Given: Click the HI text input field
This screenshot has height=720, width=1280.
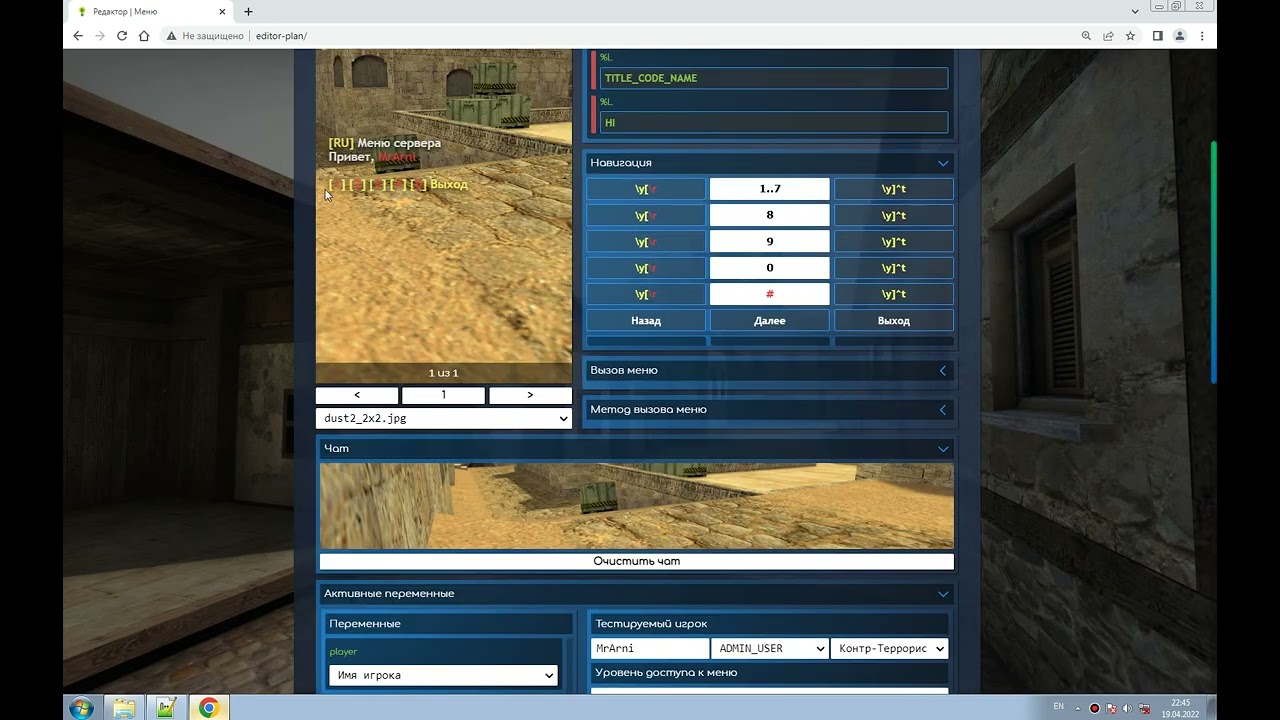Looking at the screenshot, I should tap(773, 123).
